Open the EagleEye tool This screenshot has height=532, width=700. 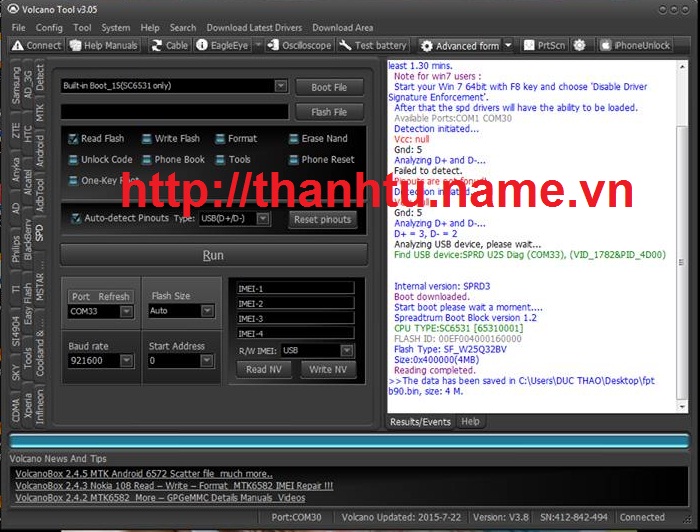click(222, 45)
